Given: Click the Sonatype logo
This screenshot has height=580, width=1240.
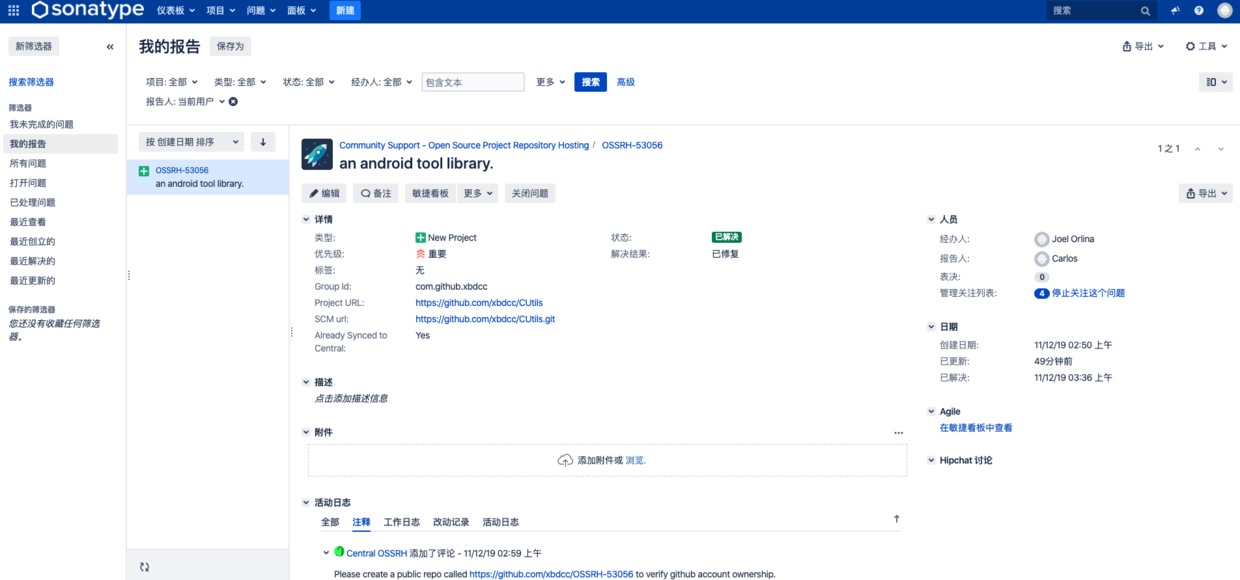Looking at the screenshot, I should [x=88, y=10].
